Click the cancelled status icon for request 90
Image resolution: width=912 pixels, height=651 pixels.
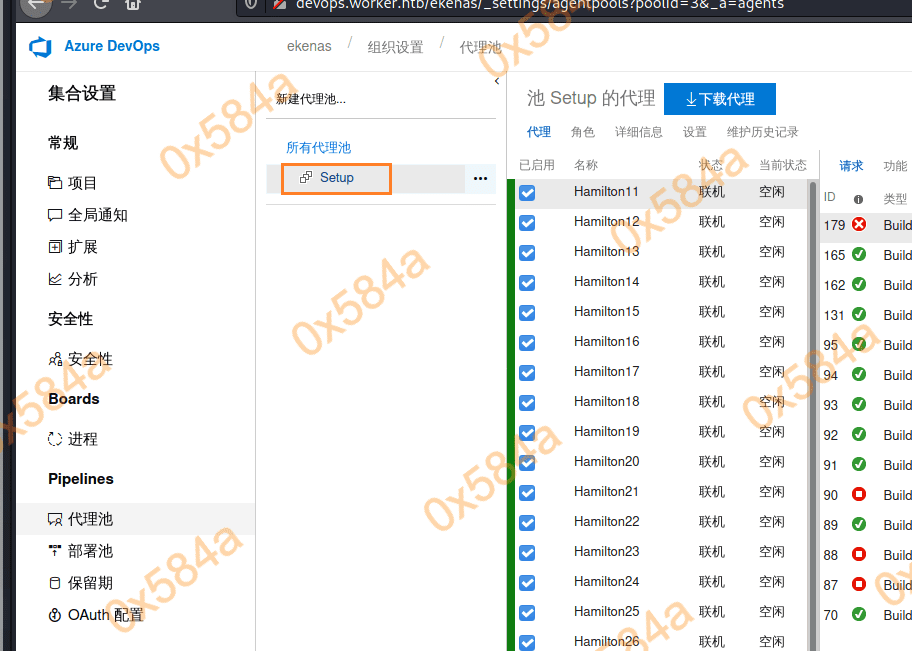coord(858,495)
